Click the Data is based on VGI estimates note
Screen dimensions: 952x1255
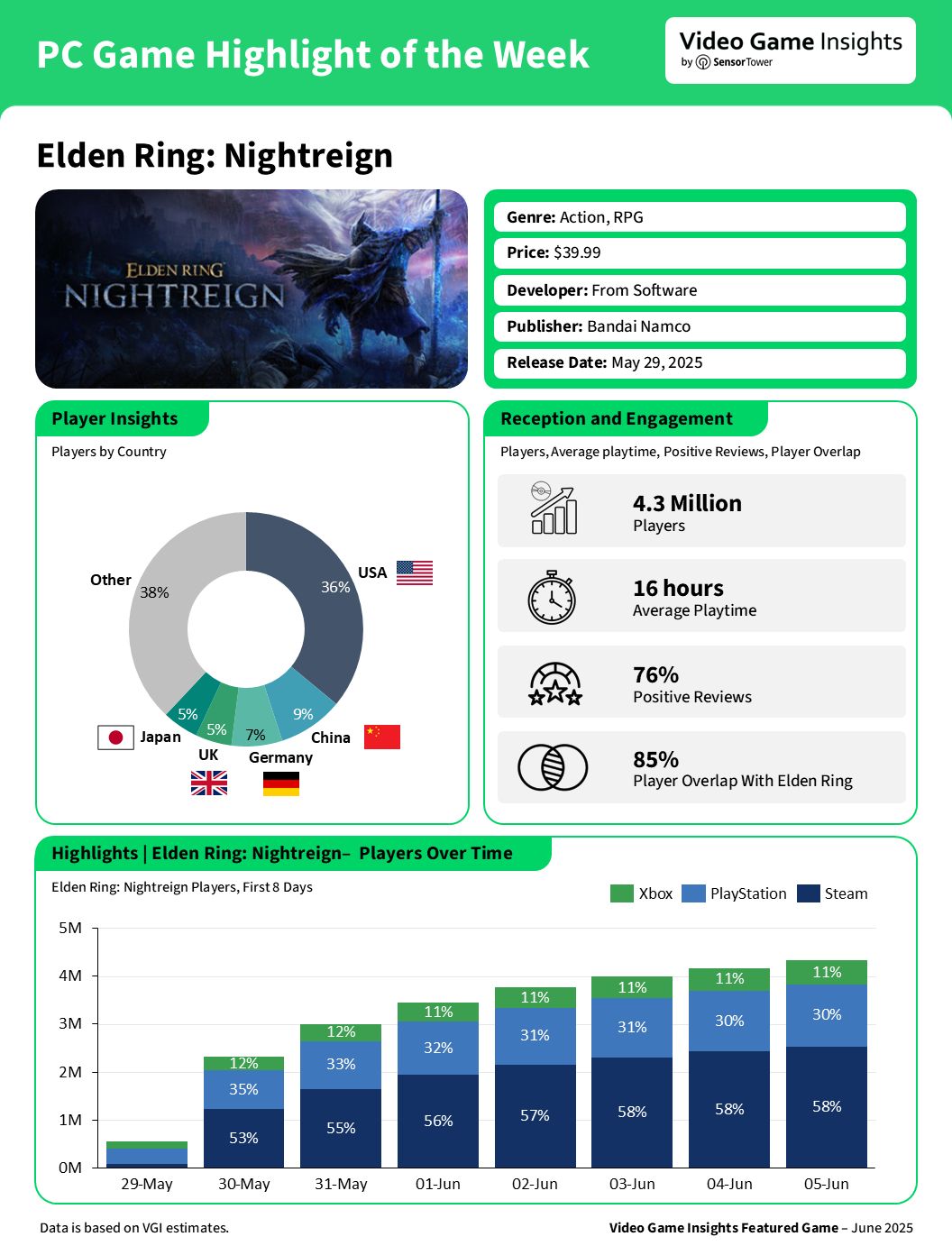point(134,1227)
